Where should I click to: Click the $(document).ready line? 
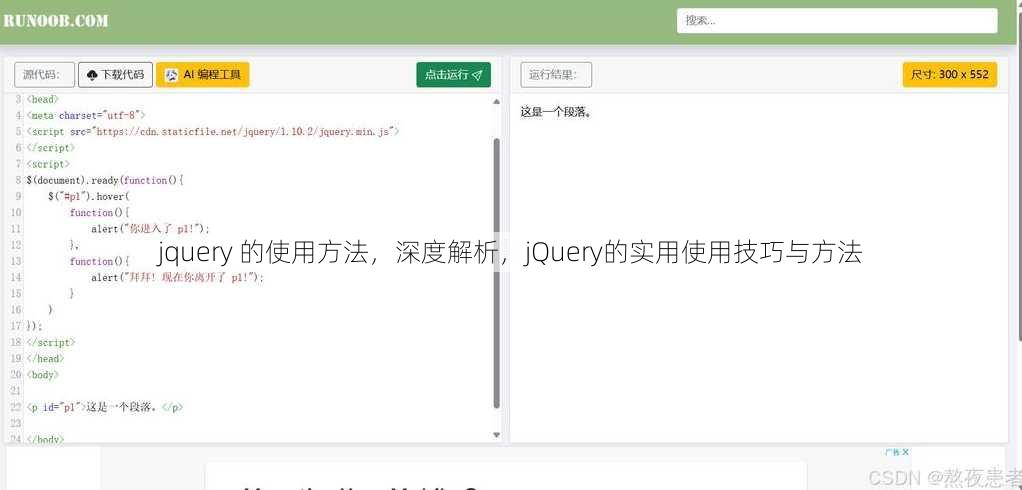(x=105, y=180)
